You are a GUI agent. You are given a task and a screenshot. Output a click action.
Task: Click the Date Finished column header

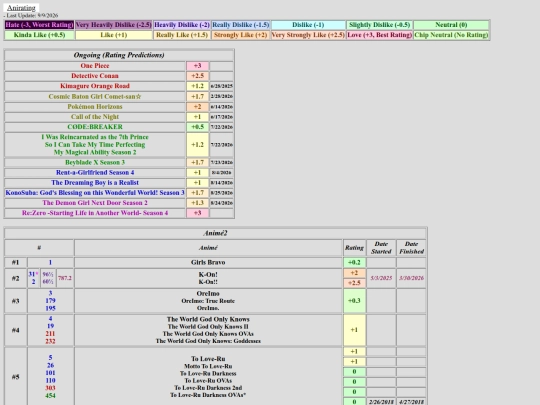pyautogui.click(x=411, y=248)
